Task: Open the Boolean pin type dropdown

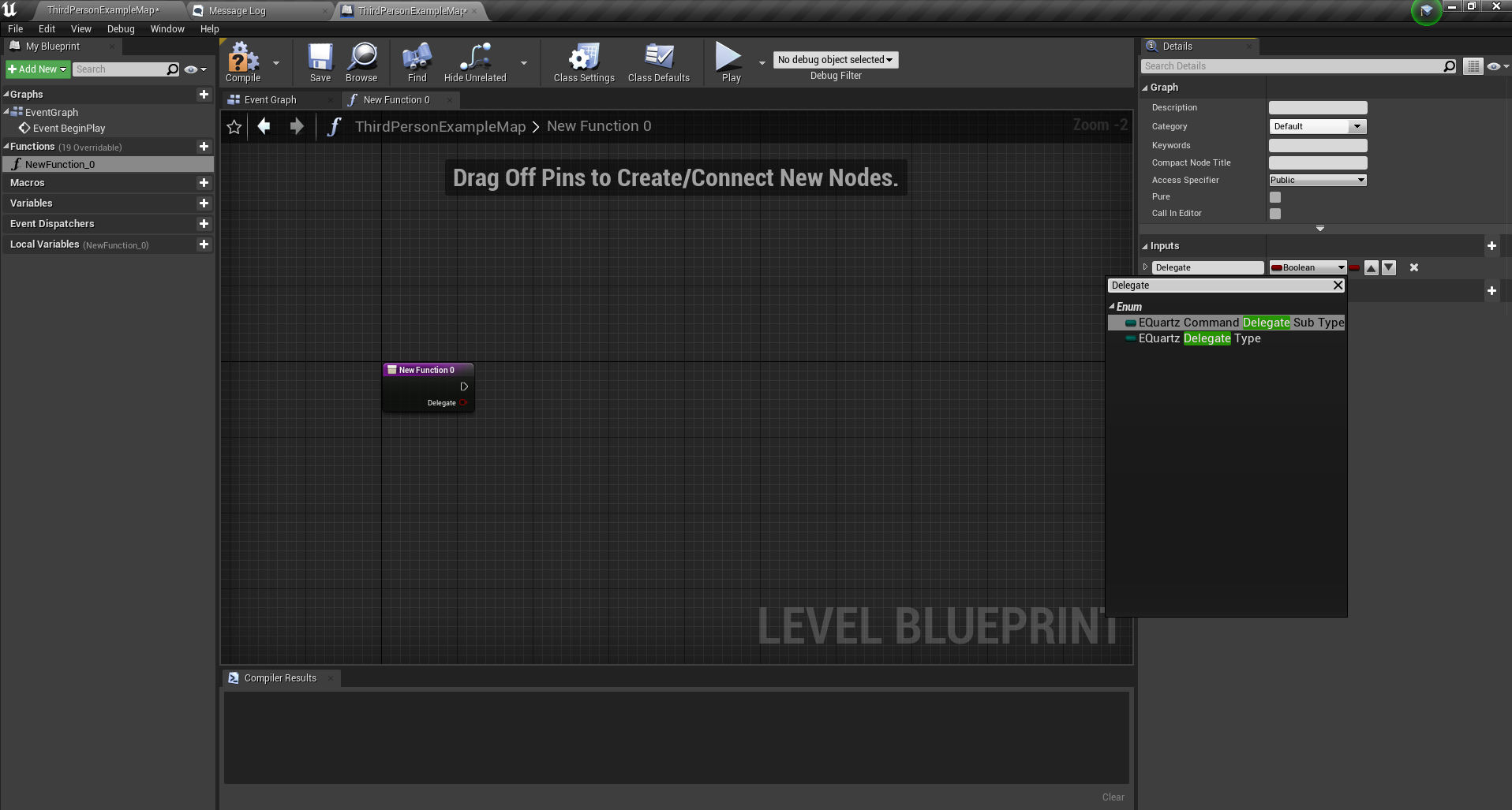Action: pos(1308,267)
